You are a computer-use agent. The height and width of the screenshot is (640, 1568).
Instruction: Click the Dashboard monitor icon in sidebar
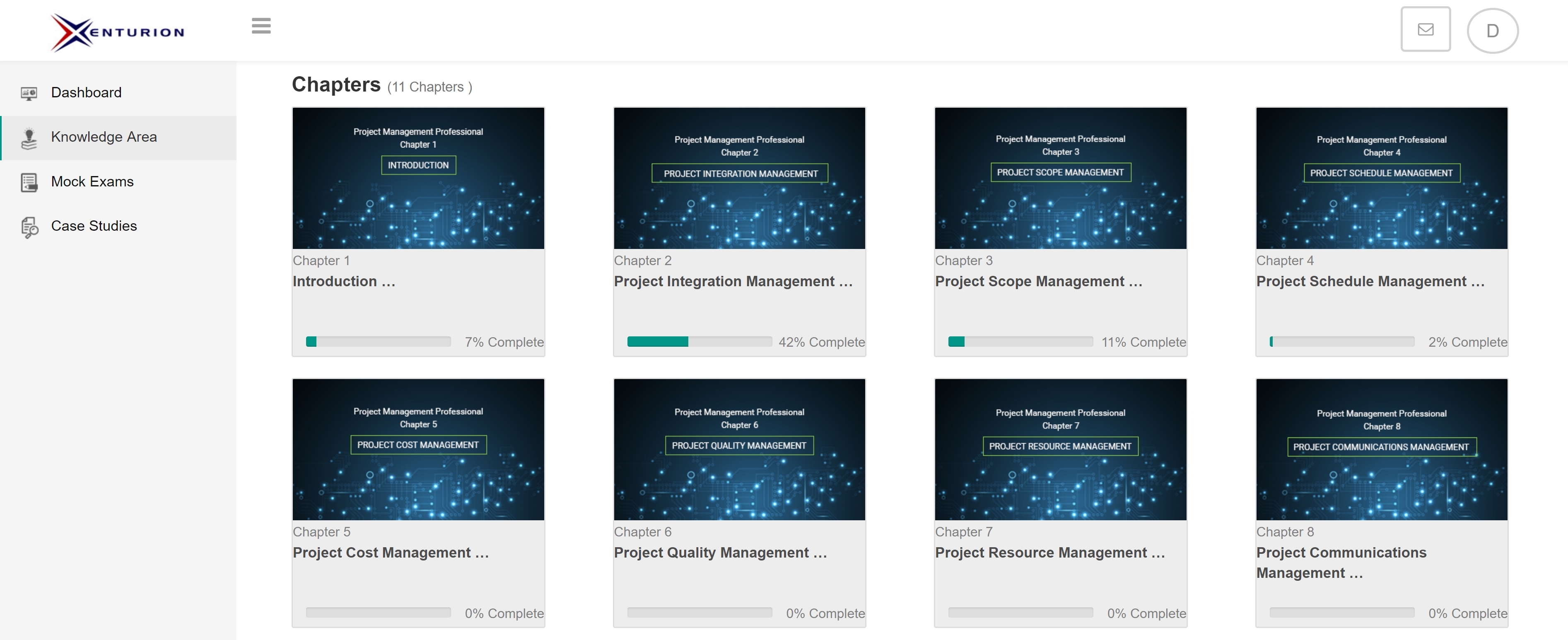29,93
